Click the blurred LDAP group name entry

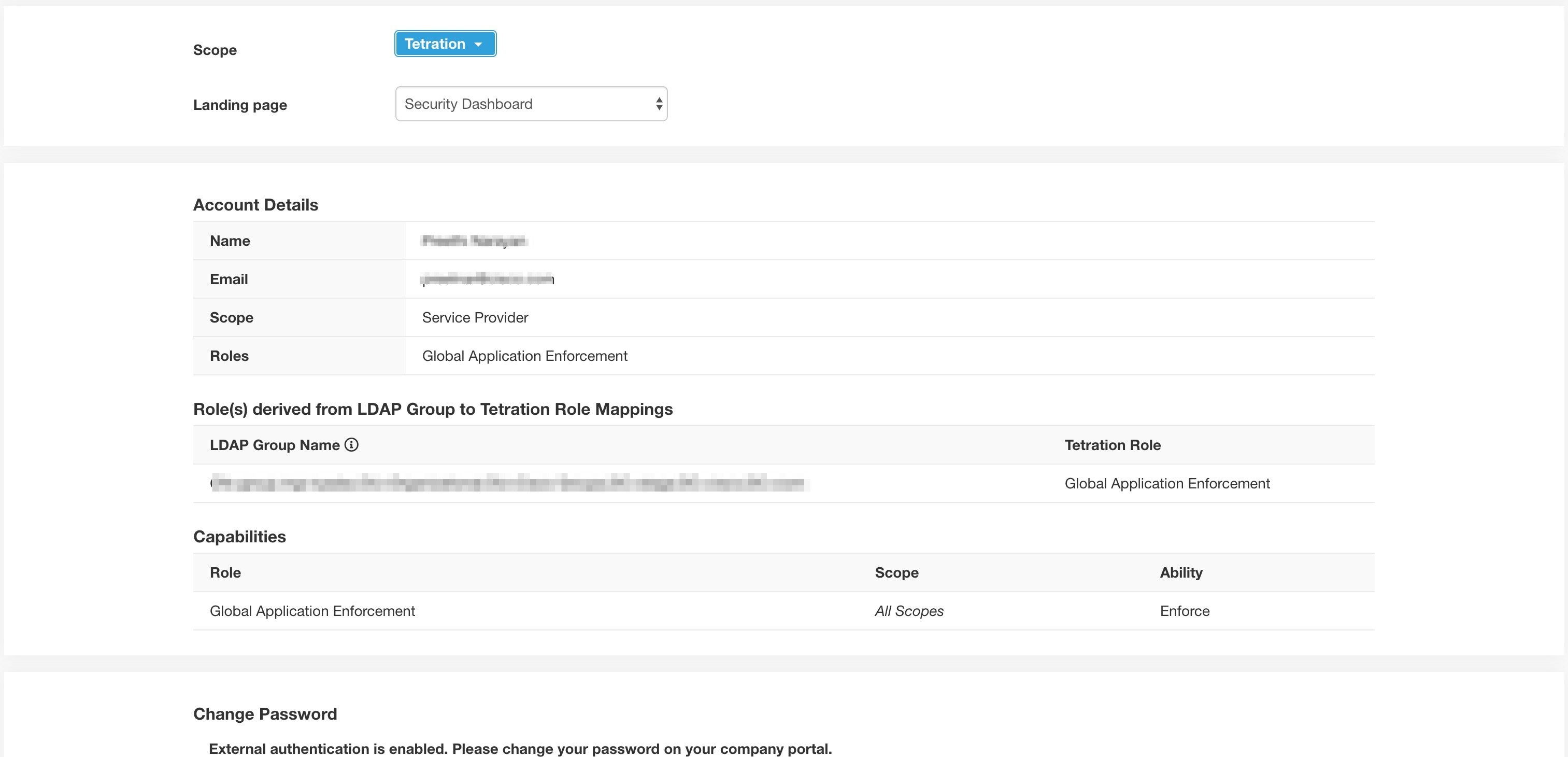click(x=509, y=483)
